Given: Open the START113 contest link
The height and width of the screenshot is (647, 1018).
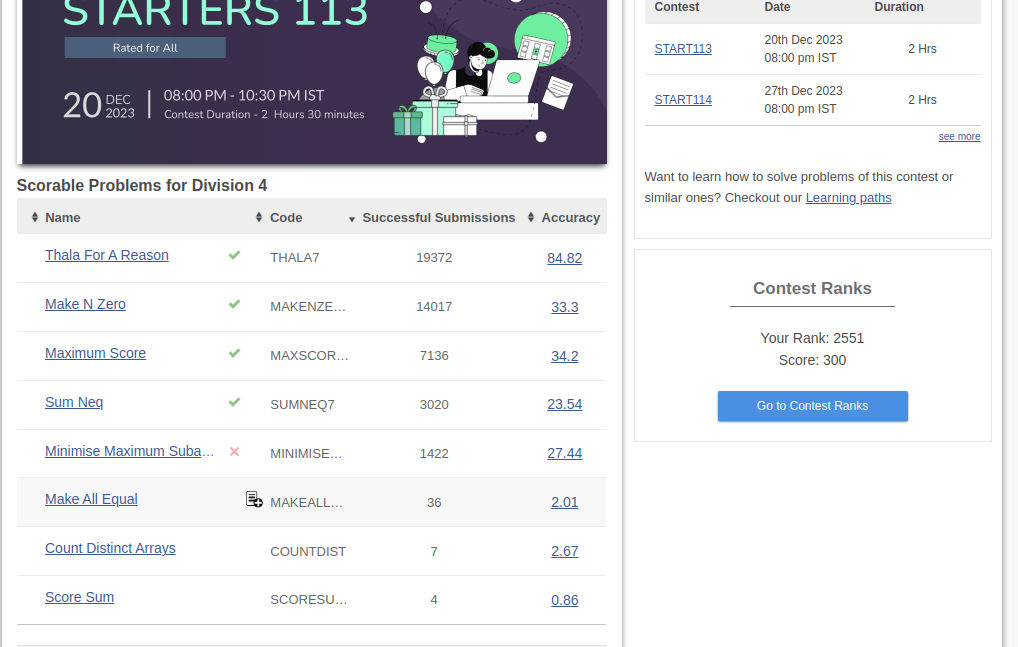Looking at the screenshot, I should click(683, 49).
